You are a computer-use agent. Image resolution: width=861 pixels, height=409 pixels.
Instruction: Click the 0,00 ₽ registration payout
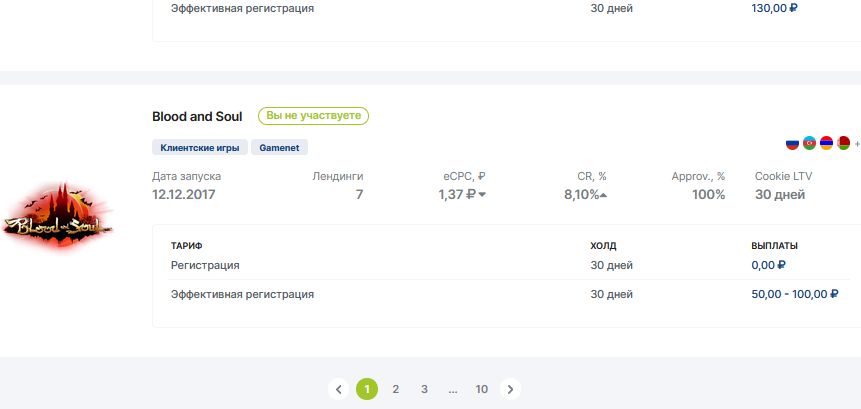click(768, 265)
